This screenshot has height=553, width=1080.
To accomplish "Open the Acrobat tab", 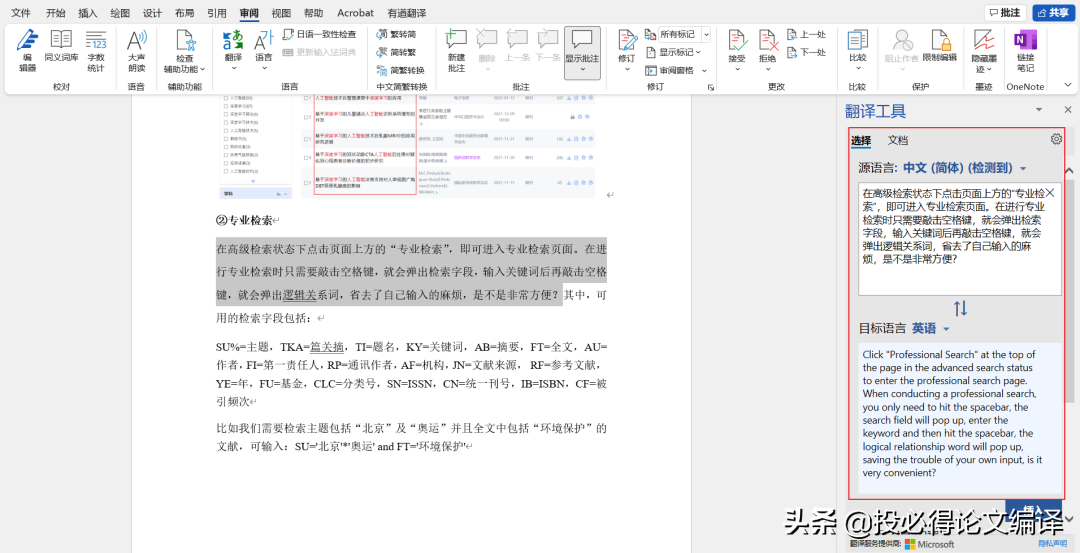I will point(355,12).
